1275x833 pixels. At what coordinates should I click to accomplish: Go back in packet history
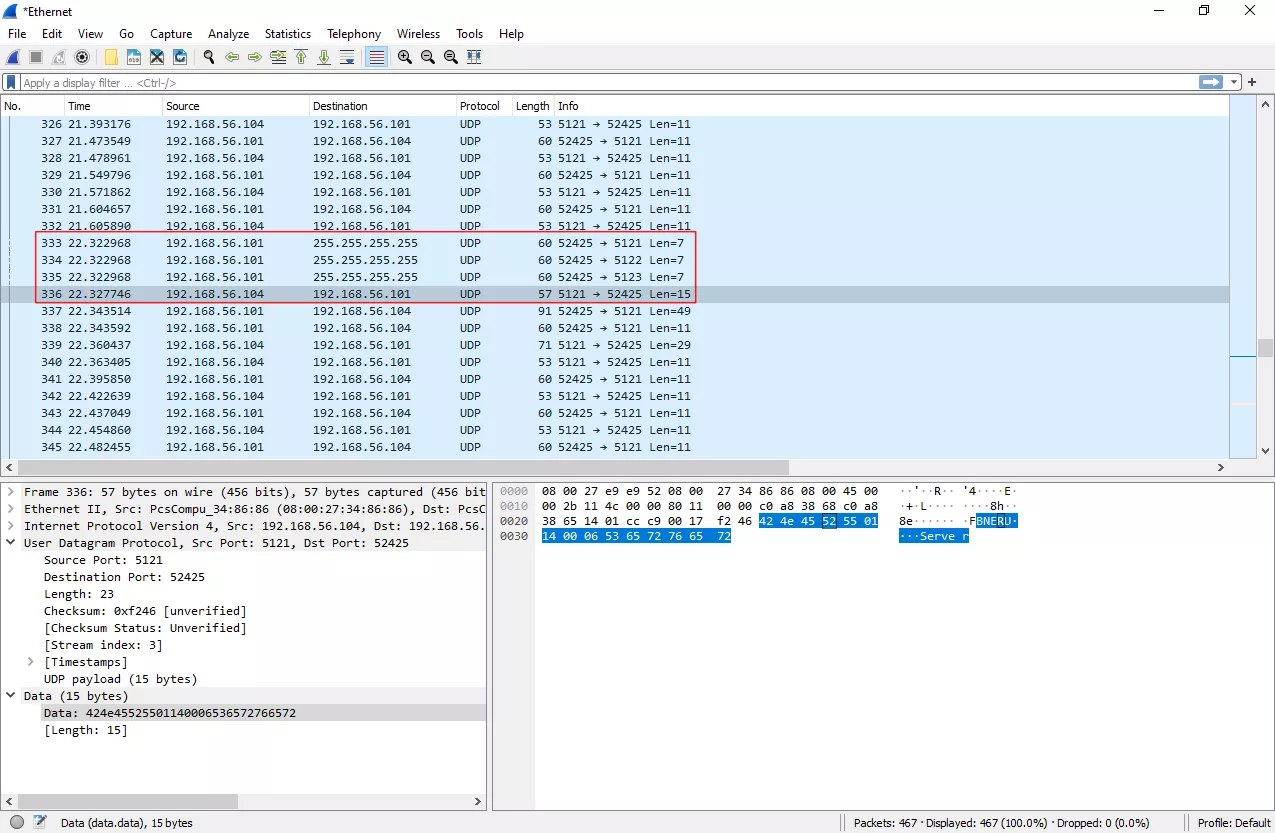coord(232,57)
